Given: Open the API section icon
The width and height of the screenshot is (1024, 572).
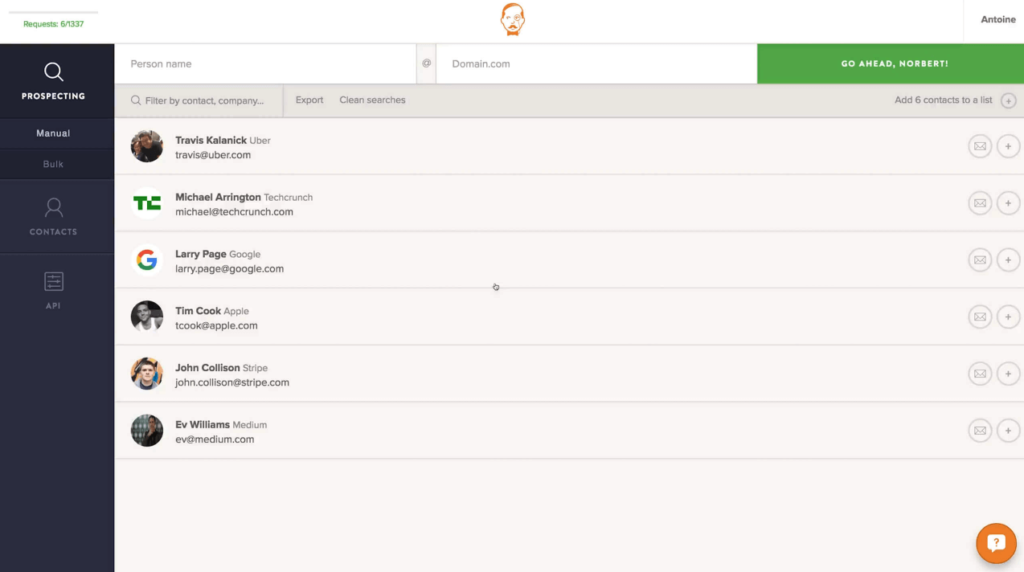Looking at the screenshot, I should [x=54, y=281].
